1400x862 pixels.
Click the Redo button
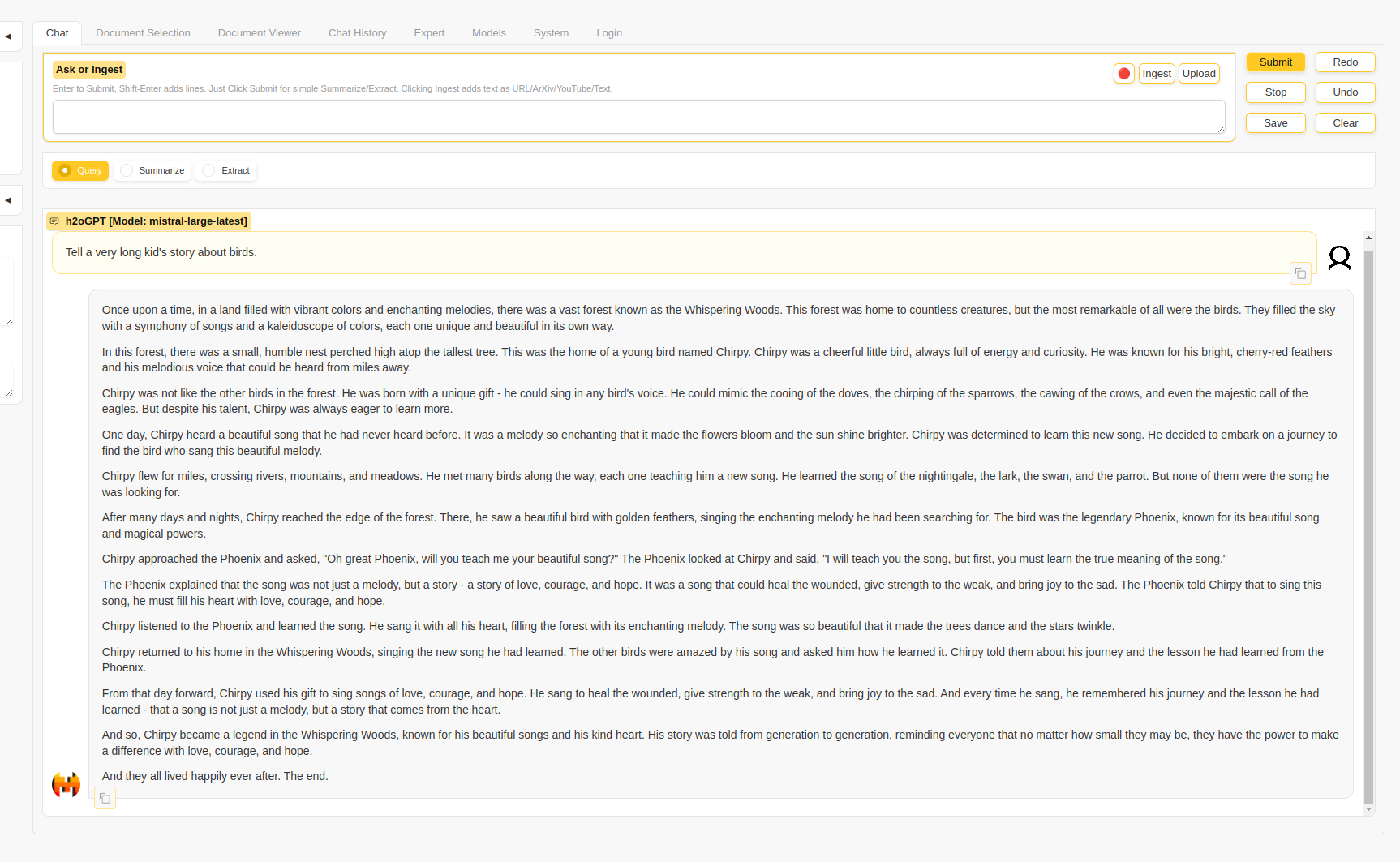[1345, 62]
